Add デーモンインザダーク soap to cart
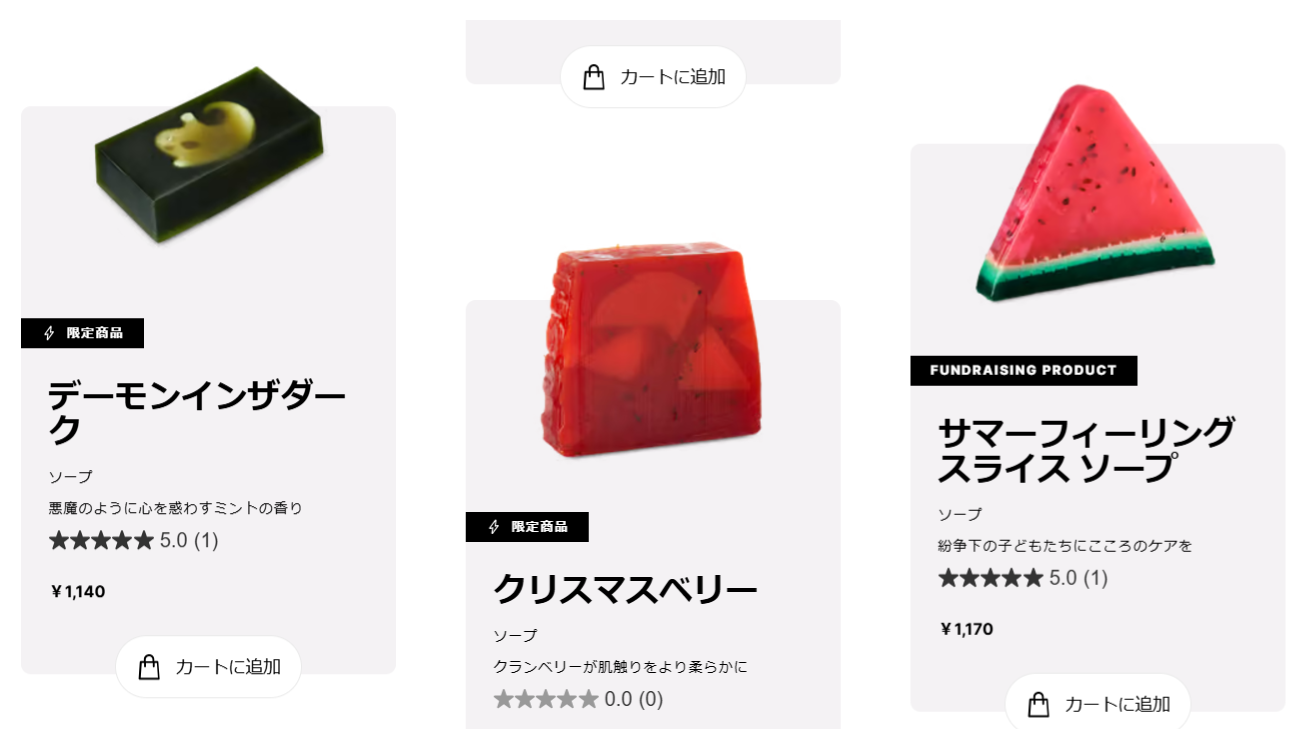 208,667
